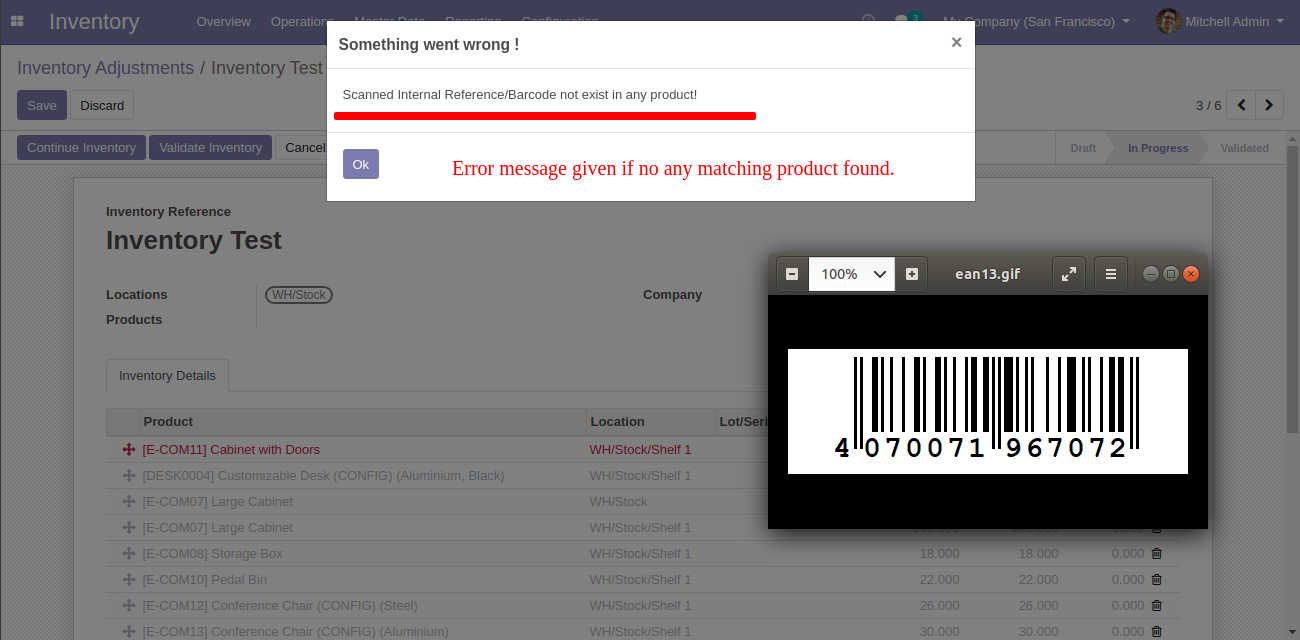
Task: Open the conversations chat icon
Action: pyautogui.click(x=903, y=21)
